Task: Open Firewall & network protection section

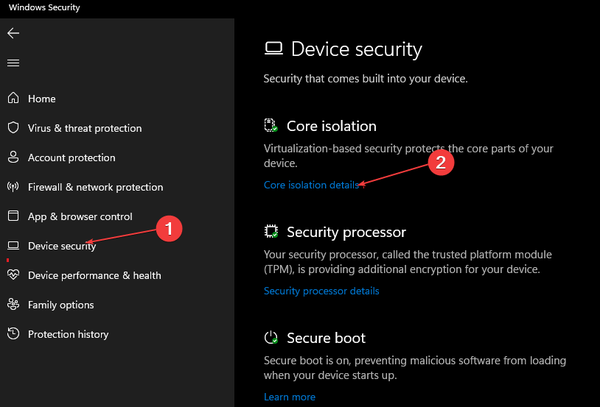Action: coord(95,187)
